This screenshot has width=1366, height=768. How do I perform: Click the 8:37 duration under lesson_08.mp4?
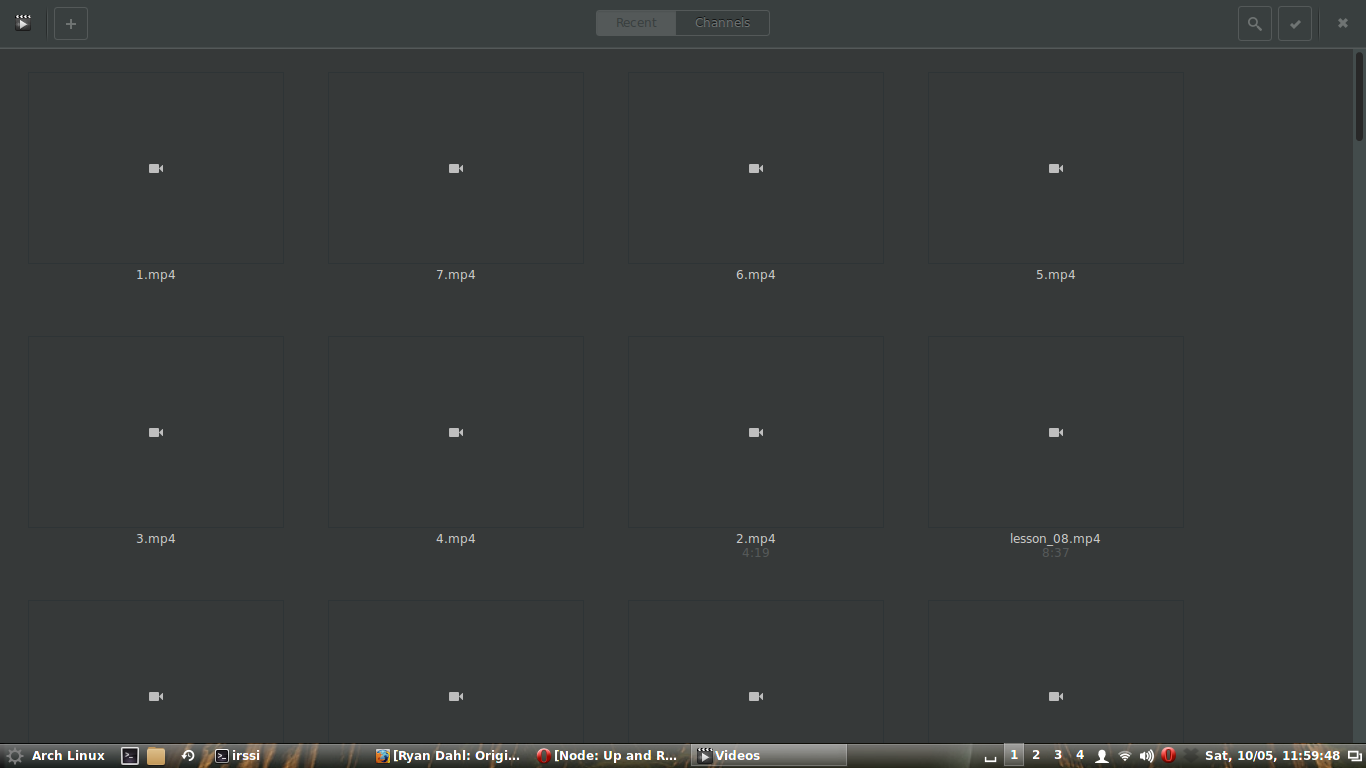[x=1056, y=553]
